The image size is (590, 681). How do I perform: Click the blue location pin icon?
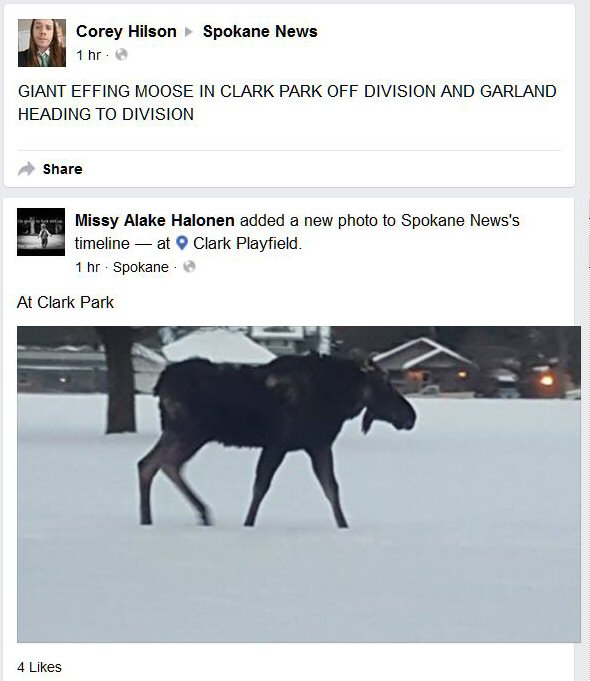tap(182, 243)
